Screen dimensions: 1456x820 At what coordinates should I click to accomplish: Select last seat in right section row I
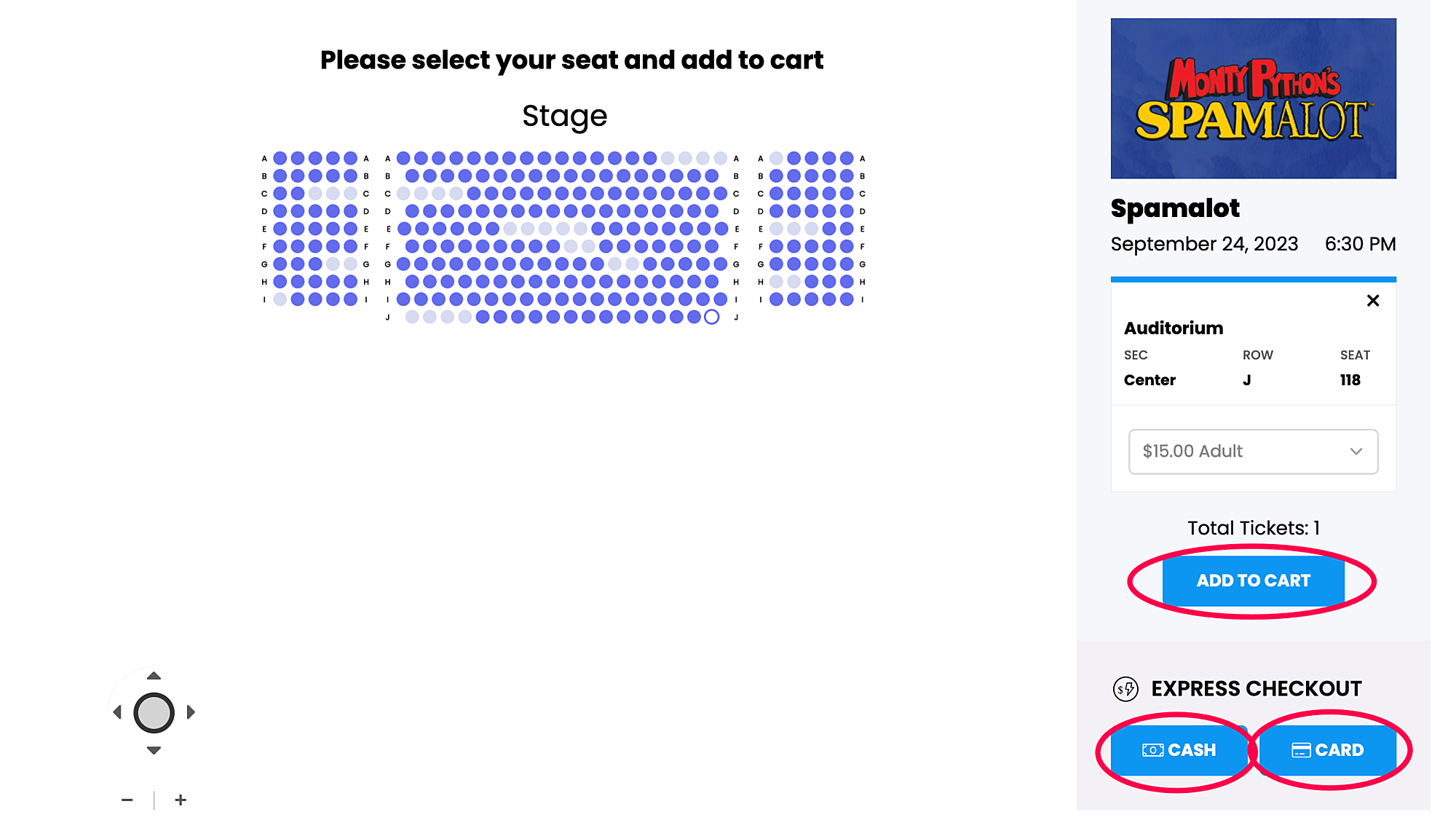(x=847, y=299)
